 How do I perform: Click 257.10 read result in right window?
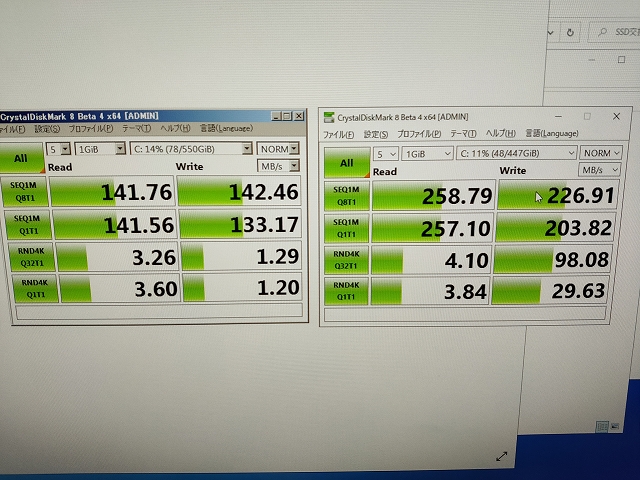point(433,228)
